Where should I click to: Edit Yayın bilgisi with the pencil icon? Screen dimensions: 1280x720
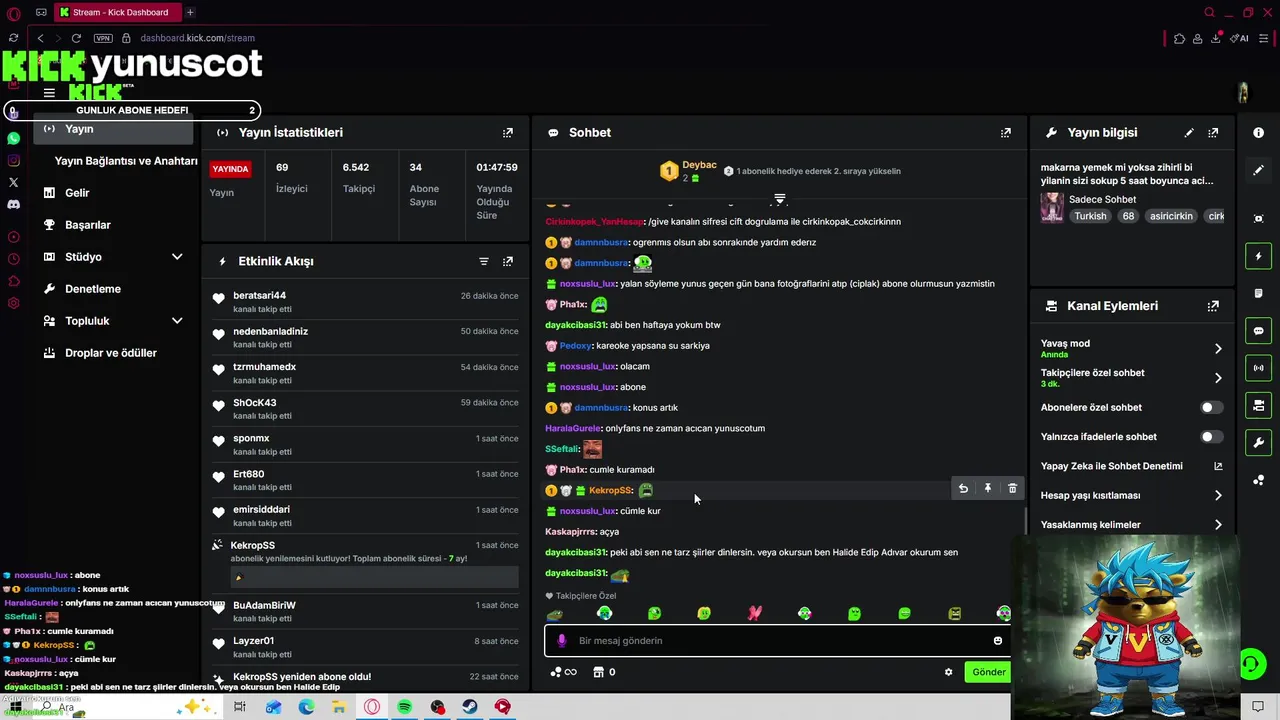pyautogui.click(x=1189, y=132)
